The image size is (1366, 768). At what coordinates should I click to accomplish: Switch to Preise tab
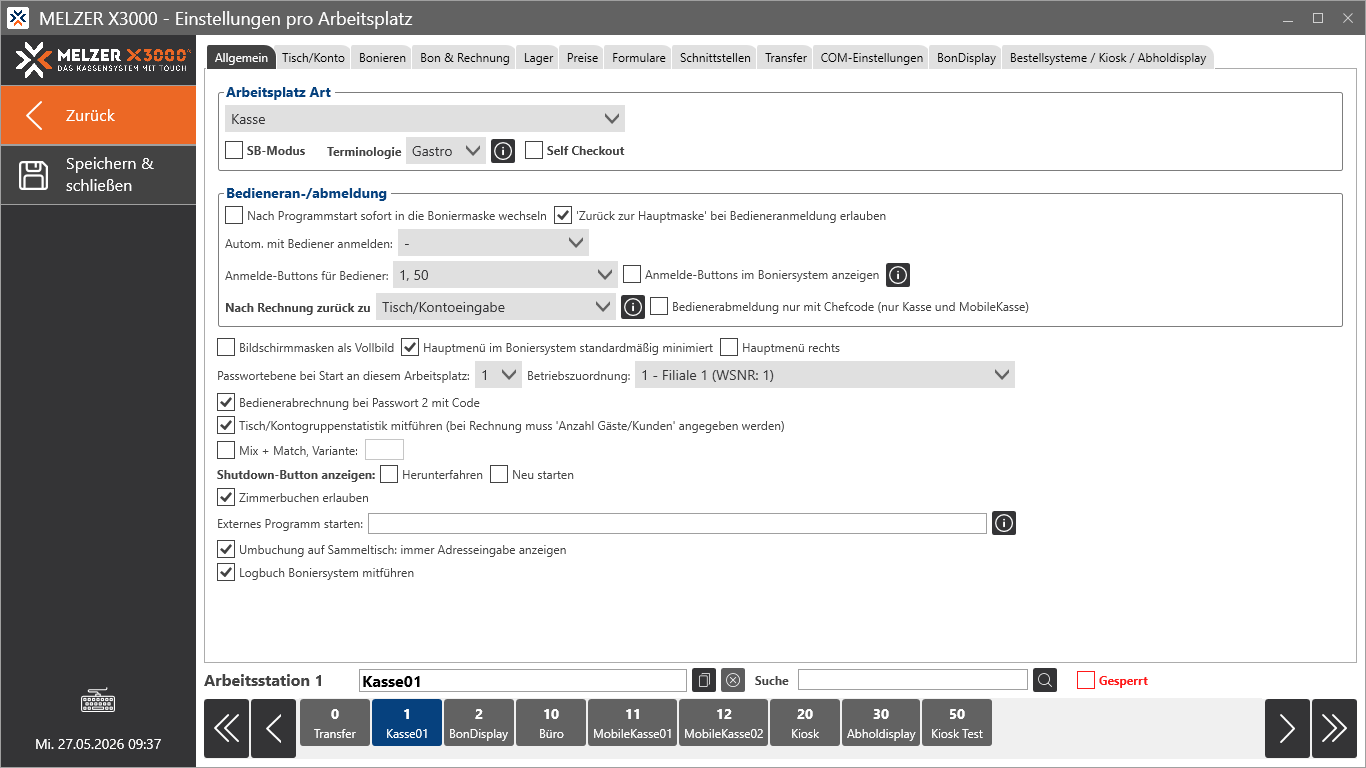(x=582, y=58)
